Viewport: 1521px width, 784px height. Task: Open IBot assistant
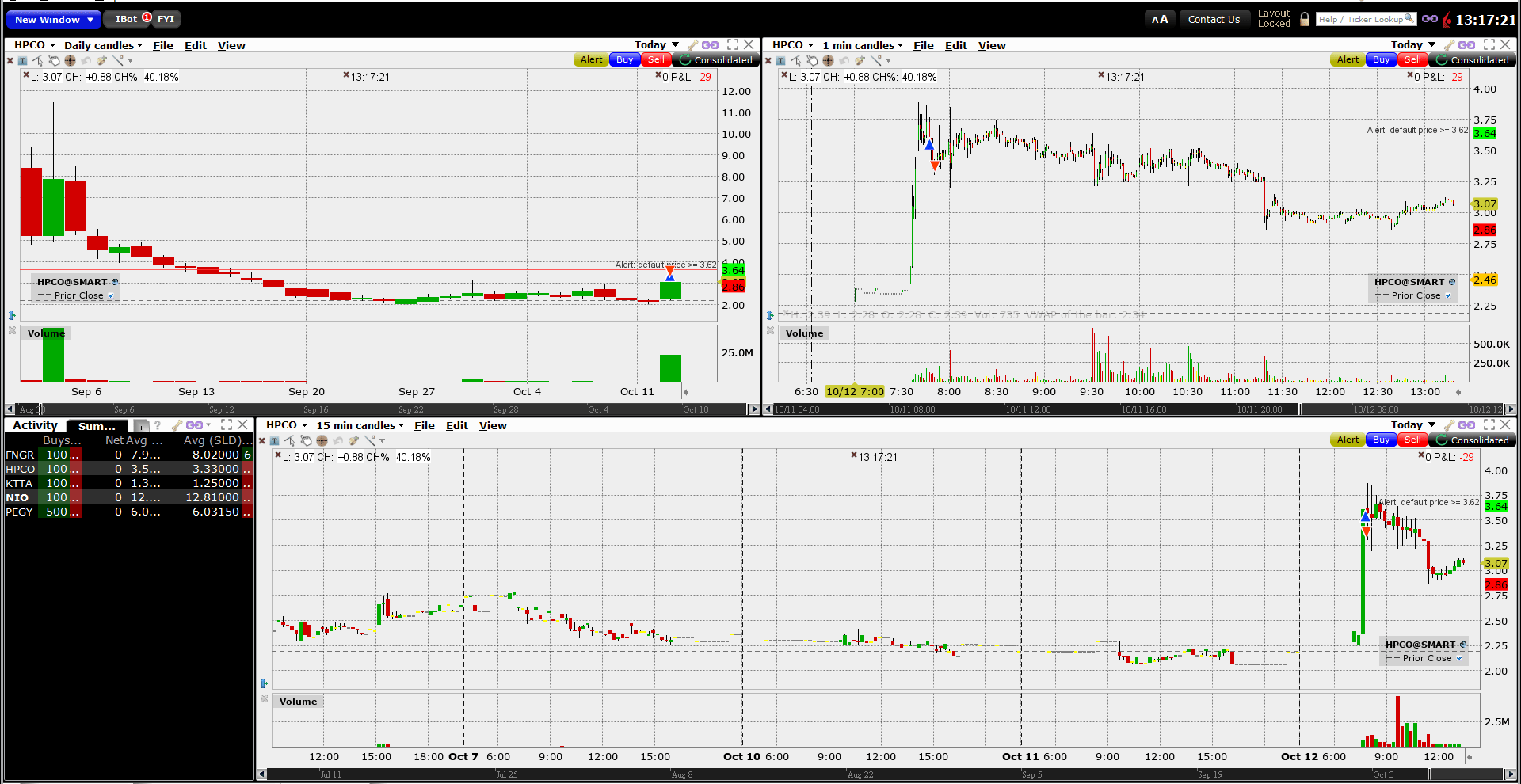tap(127, 19)
